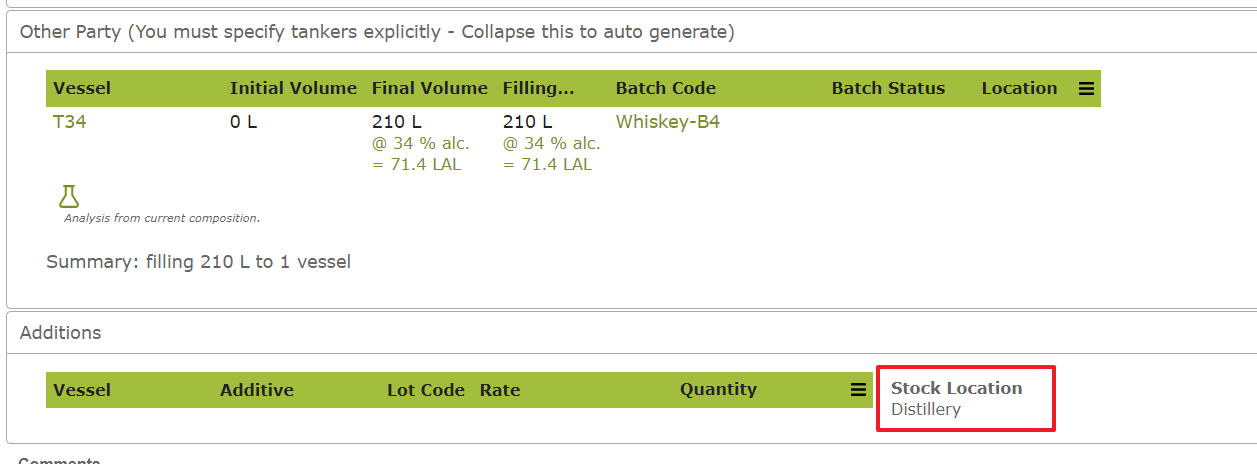Click the Additive column header in Additions

(x=256, y=390)
